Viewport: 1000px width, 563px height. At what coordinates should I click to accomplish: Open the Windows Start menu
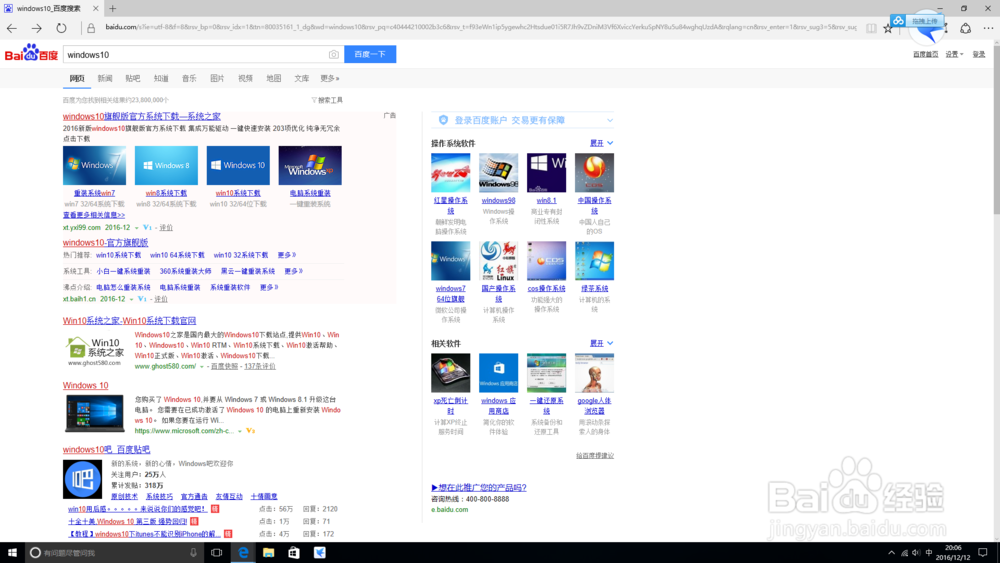11,553
